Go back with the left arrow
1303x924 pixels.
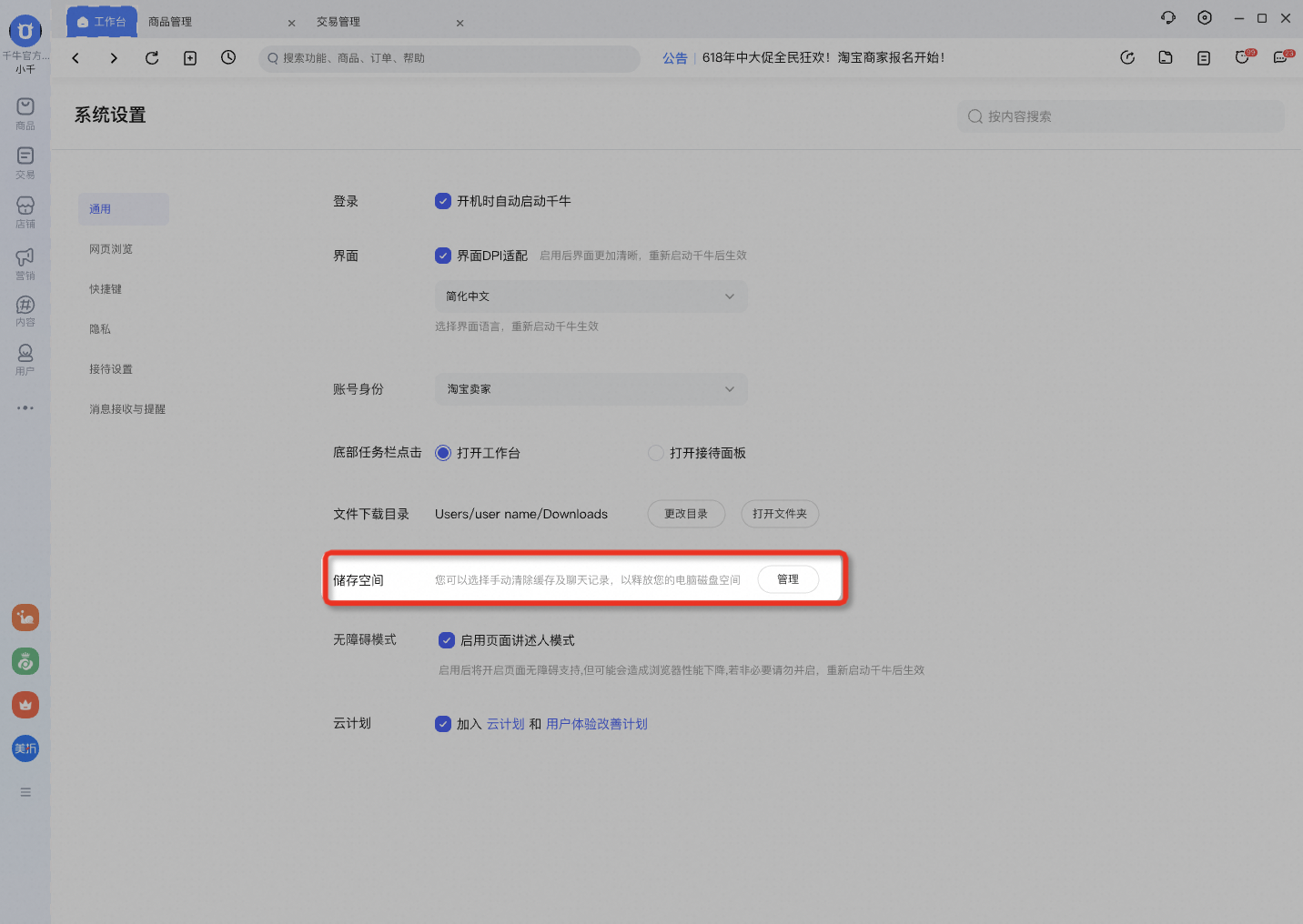(x=76, y=58)
